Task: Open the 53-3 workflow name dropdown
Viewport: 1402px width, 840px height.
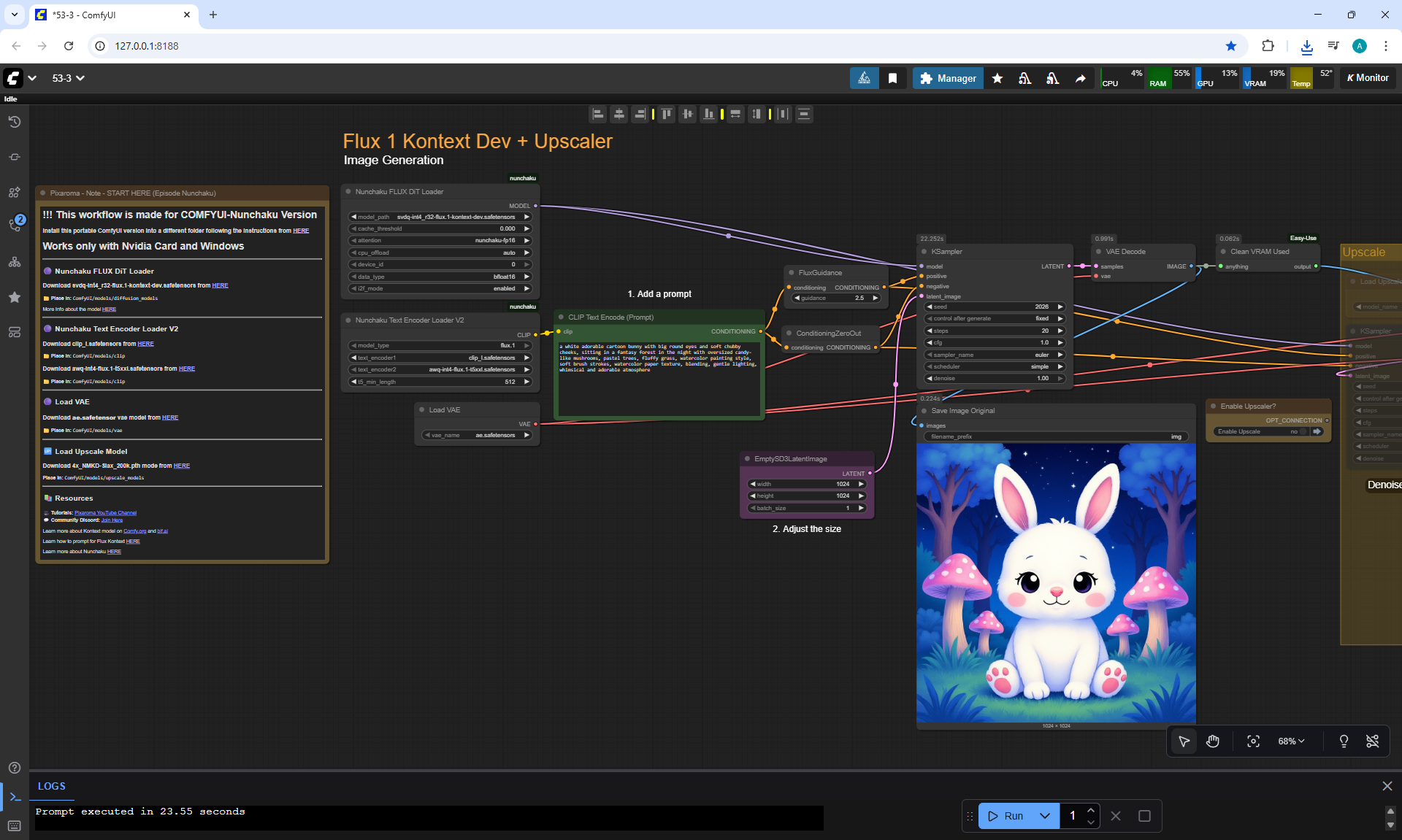Action: coord(68,78)
